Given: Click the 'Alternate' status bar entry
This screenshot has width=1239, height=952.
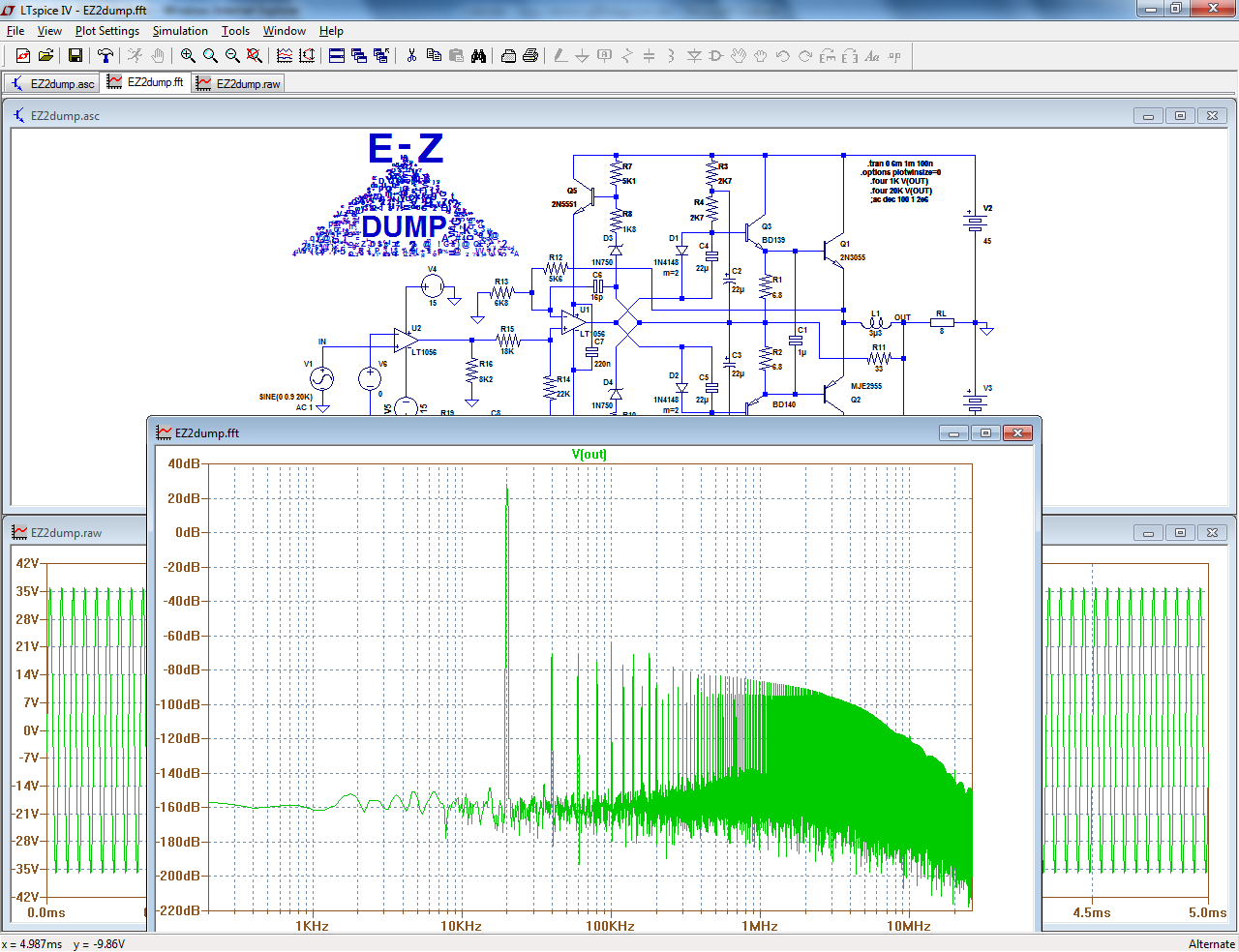Looking at the screenshot, I should (x=1212, y=943).
